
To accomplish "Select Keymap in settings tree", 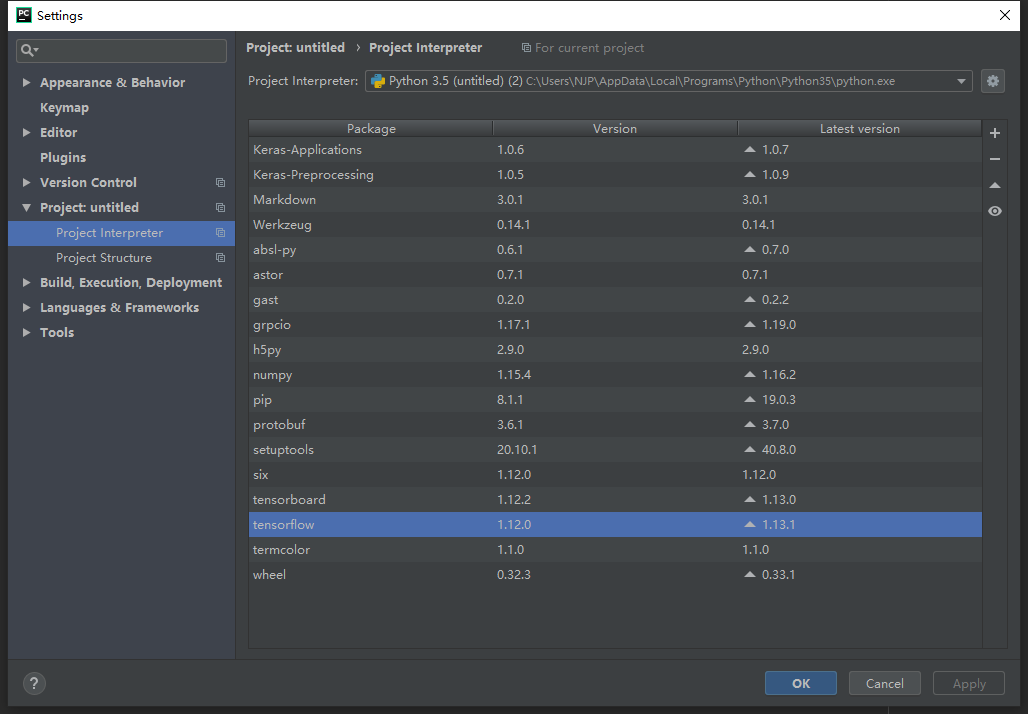I will click(64, 108).
